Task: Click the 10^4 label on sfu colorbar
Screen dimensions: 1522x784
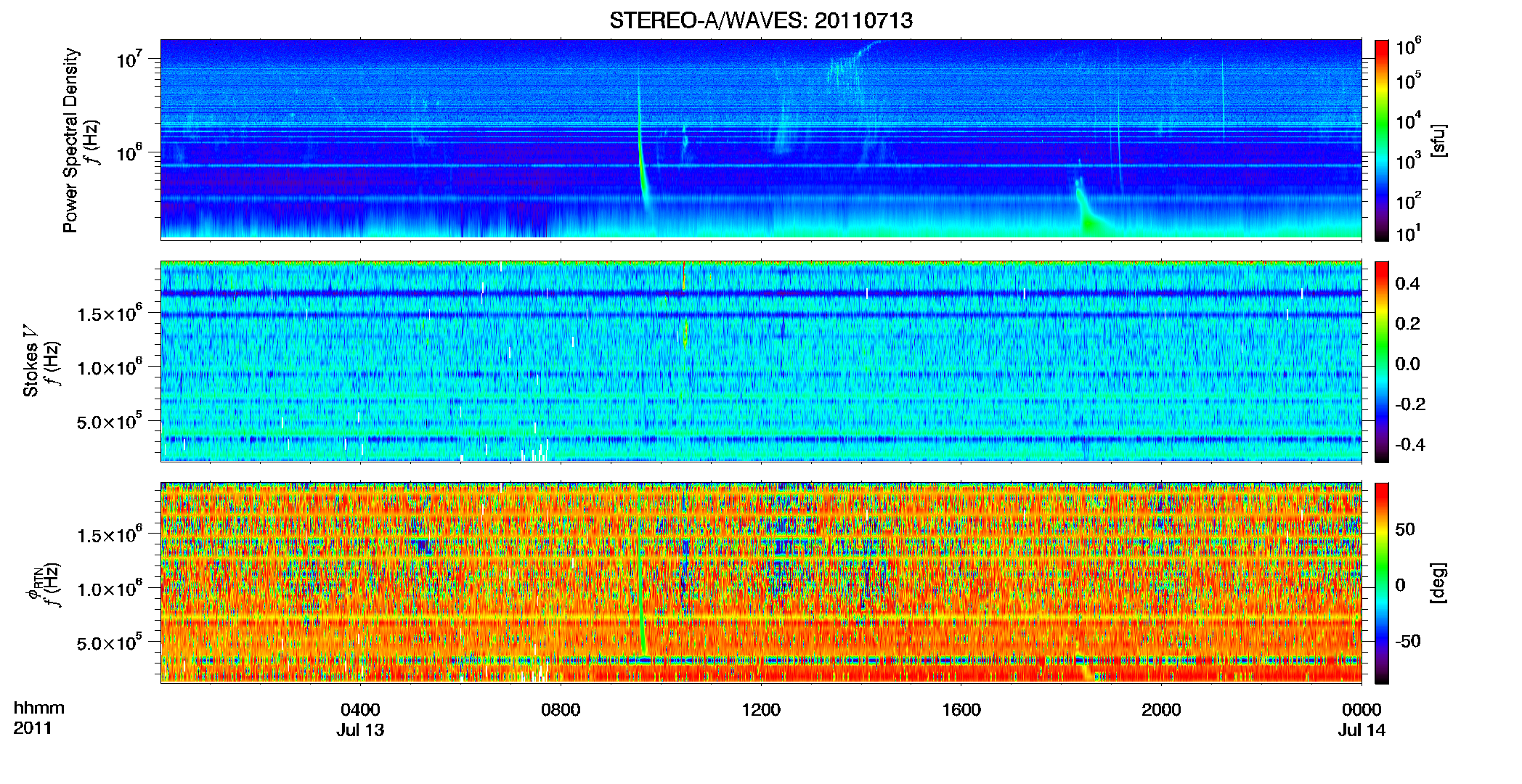Action: coord(1409,121)
